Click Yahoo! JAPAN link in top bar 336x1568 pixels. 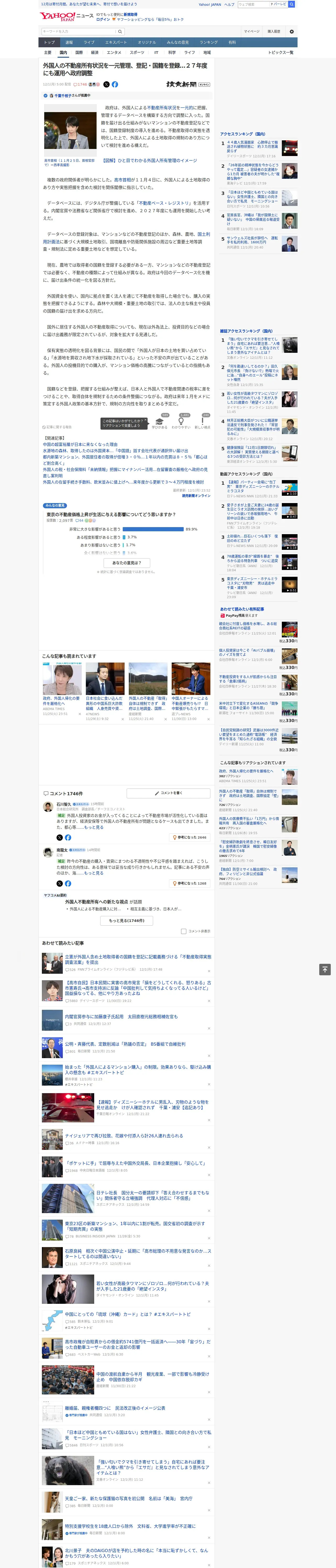210,4
